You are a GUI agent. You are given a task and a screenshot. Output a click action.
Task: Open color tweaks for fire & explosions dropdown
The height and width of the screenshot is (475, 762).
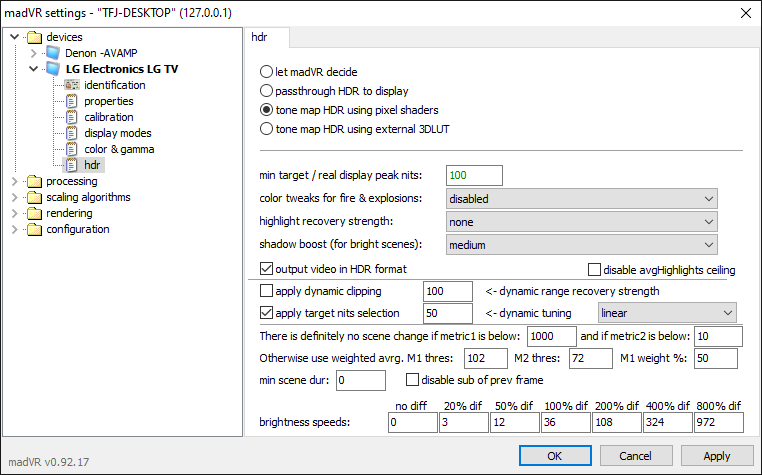[x=581, y=199]
